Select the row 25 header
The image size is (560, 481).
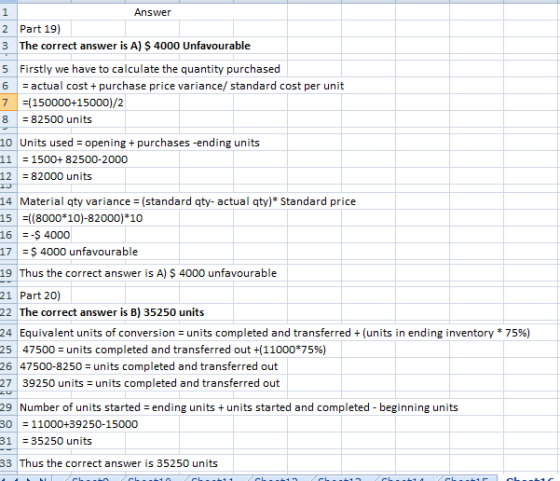coord(8,349)
